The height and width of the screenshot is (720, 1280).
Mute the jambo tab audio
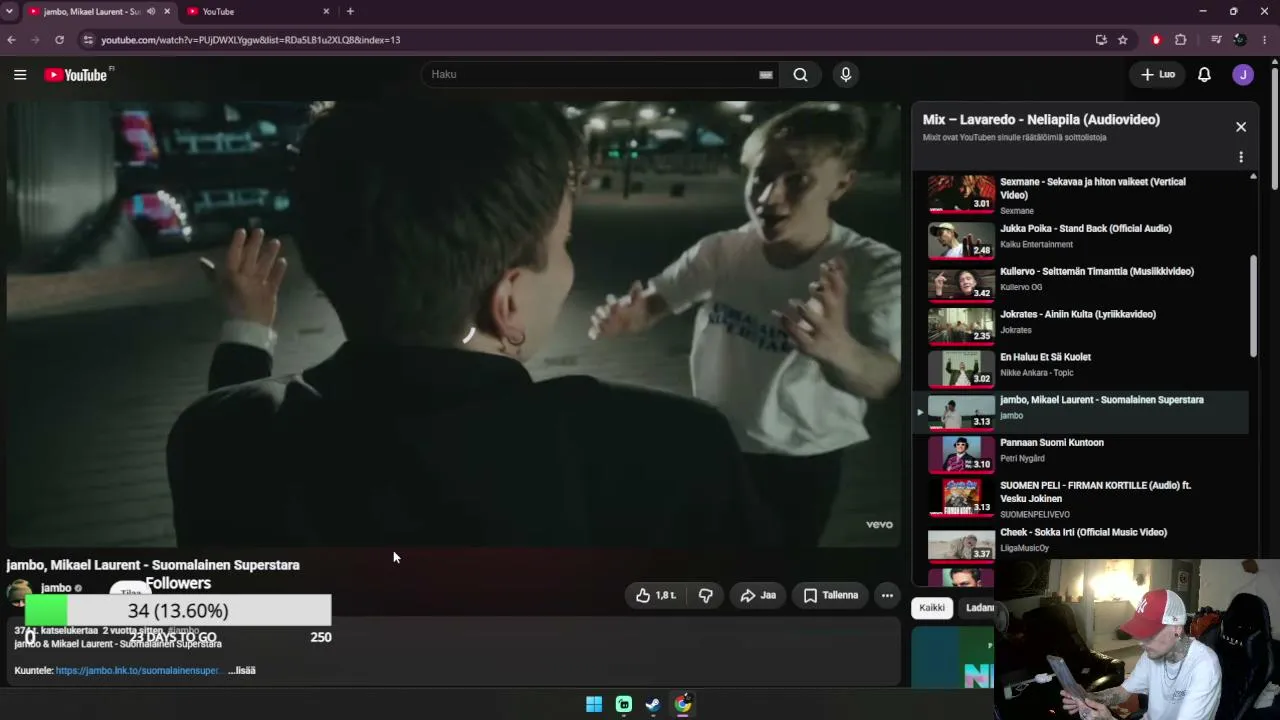151,11
